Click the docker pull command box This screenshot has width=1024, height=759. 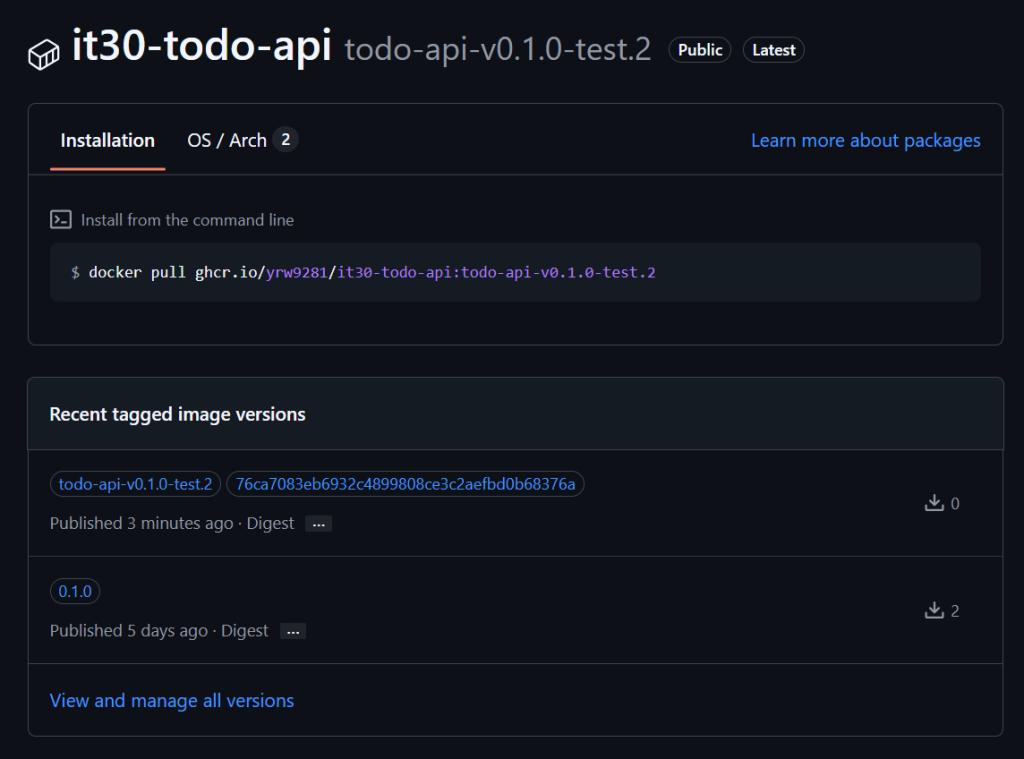tap(515, 272)
